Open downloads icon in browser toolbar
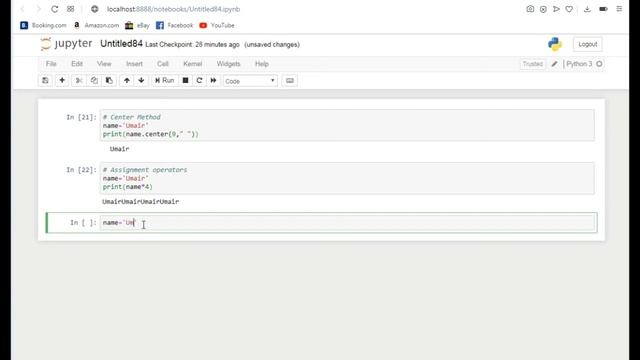 click(587, 9)
